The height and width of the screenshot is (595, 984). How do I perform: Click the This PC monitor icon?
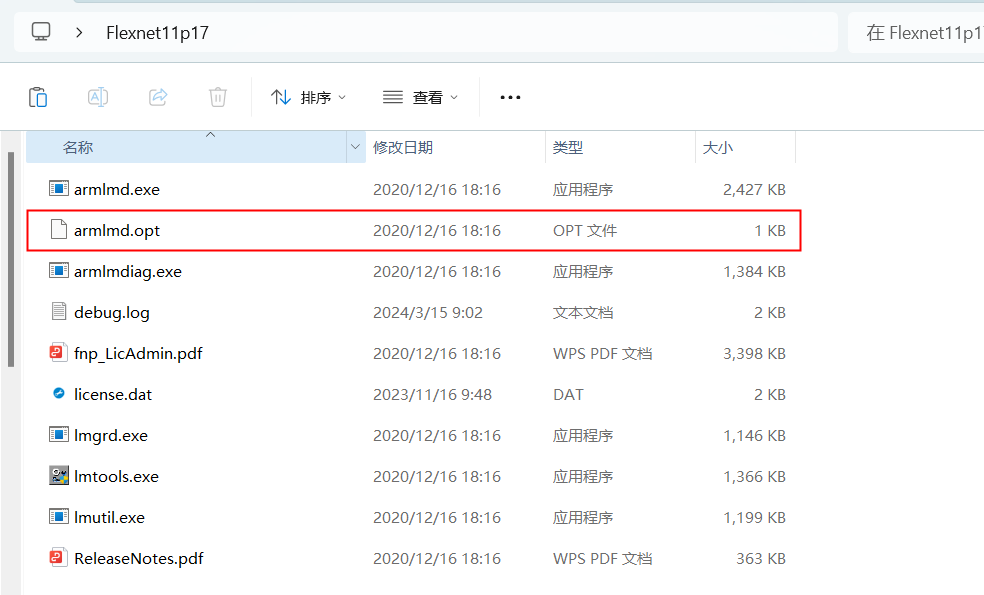[41, 32]
